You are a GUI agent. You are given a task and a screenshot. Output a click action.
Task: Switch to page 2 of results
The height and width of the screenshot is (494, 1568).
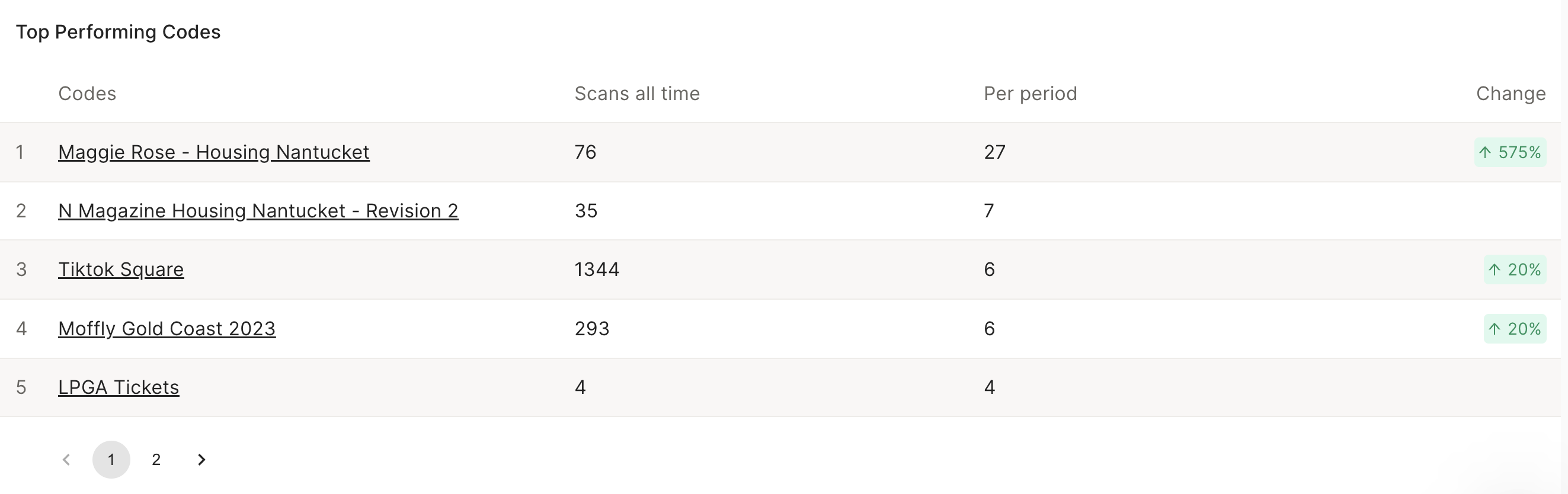[156, 459]
